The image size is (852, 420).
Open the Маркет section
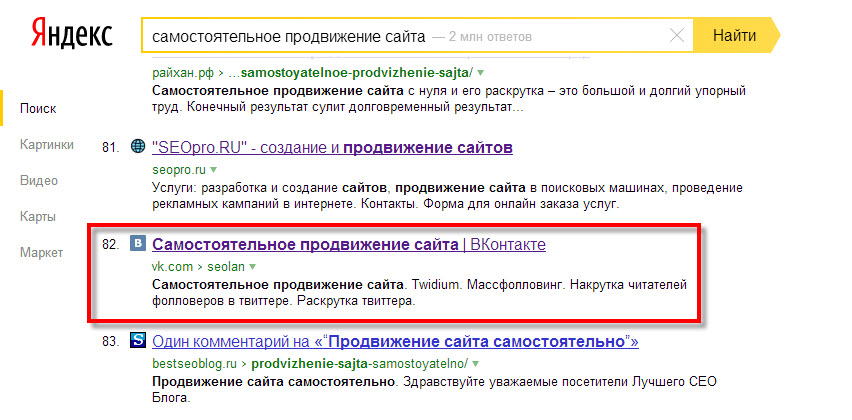point(42,252)
